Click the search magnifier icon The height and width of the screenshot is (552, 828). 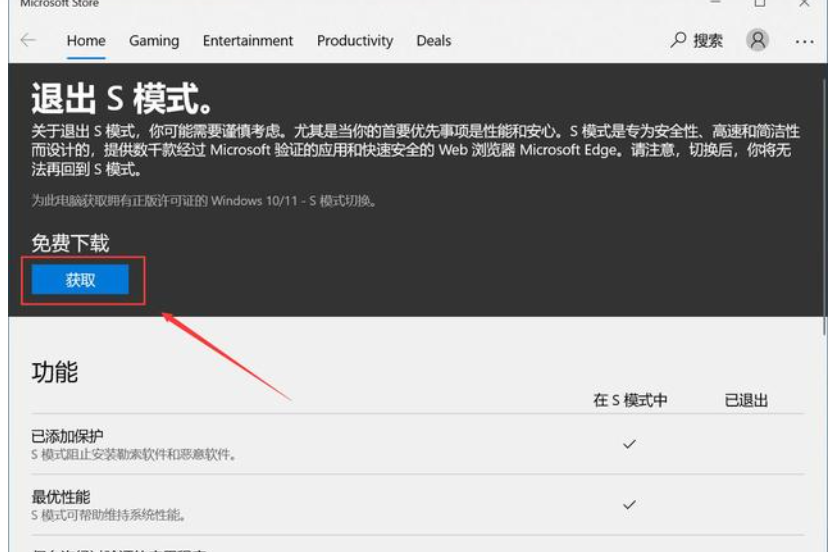click(679, 41)
